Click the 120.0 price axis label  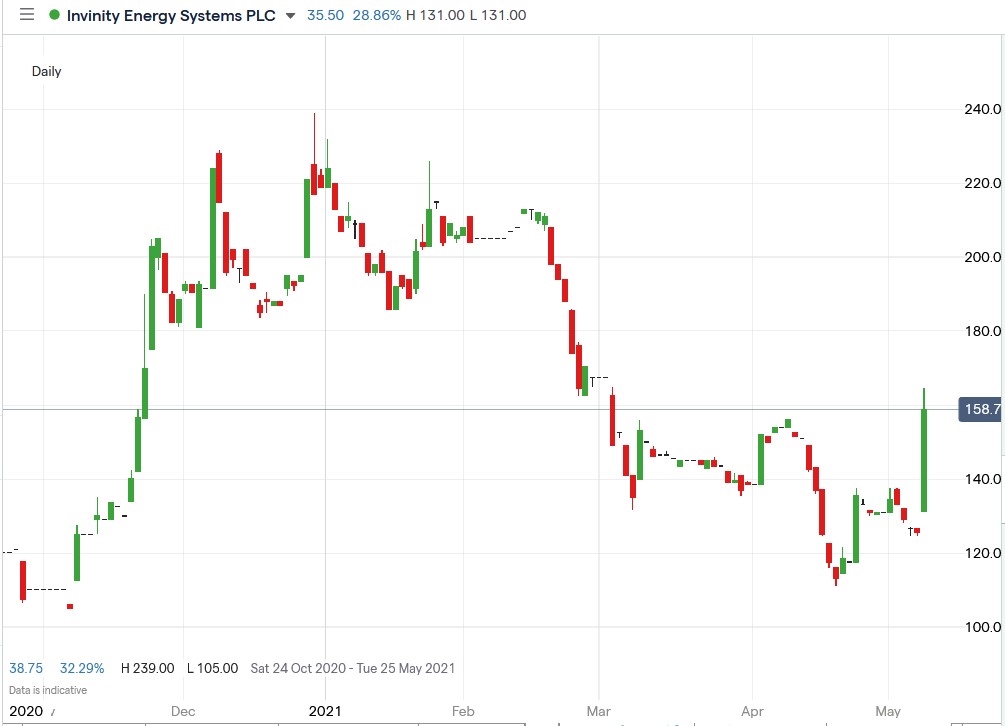pos(982,553)
